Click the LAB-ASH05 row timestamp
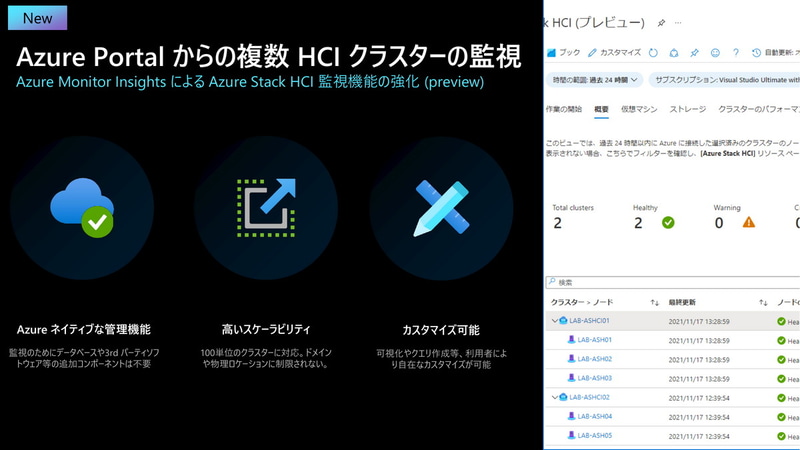Image resolution: width=800 pixels, height=450 pixels. [x=699, y=436]
